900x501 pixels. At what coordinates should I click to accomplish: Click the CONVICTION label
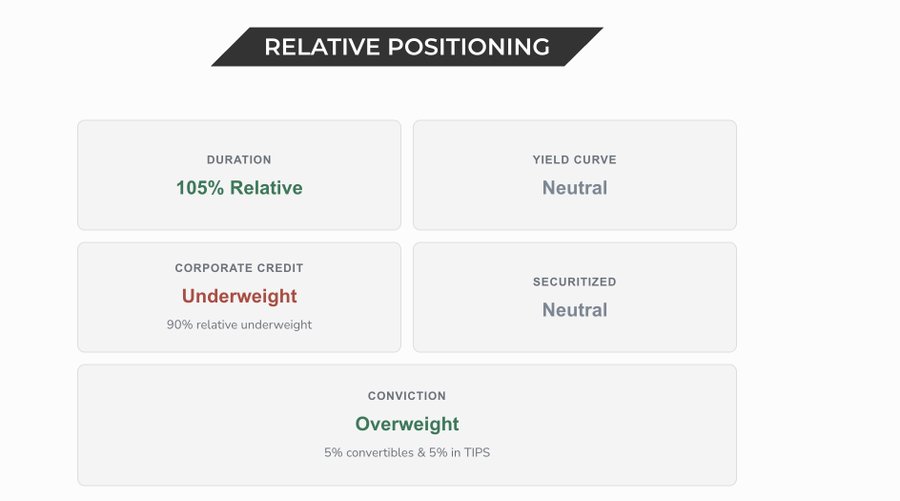pos(407,396)
